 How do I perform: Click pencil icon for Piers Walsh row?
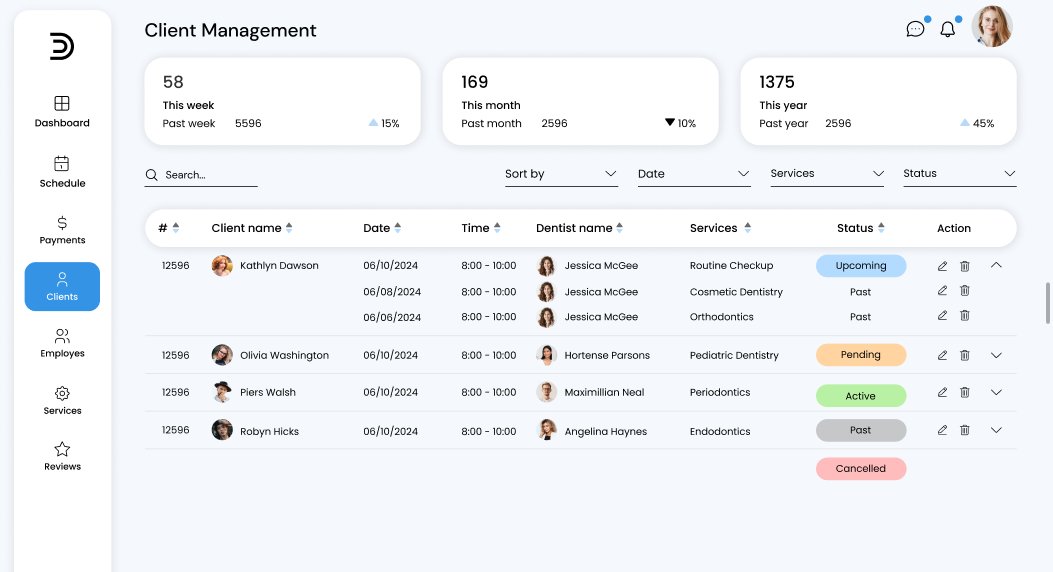coord(942,393)
